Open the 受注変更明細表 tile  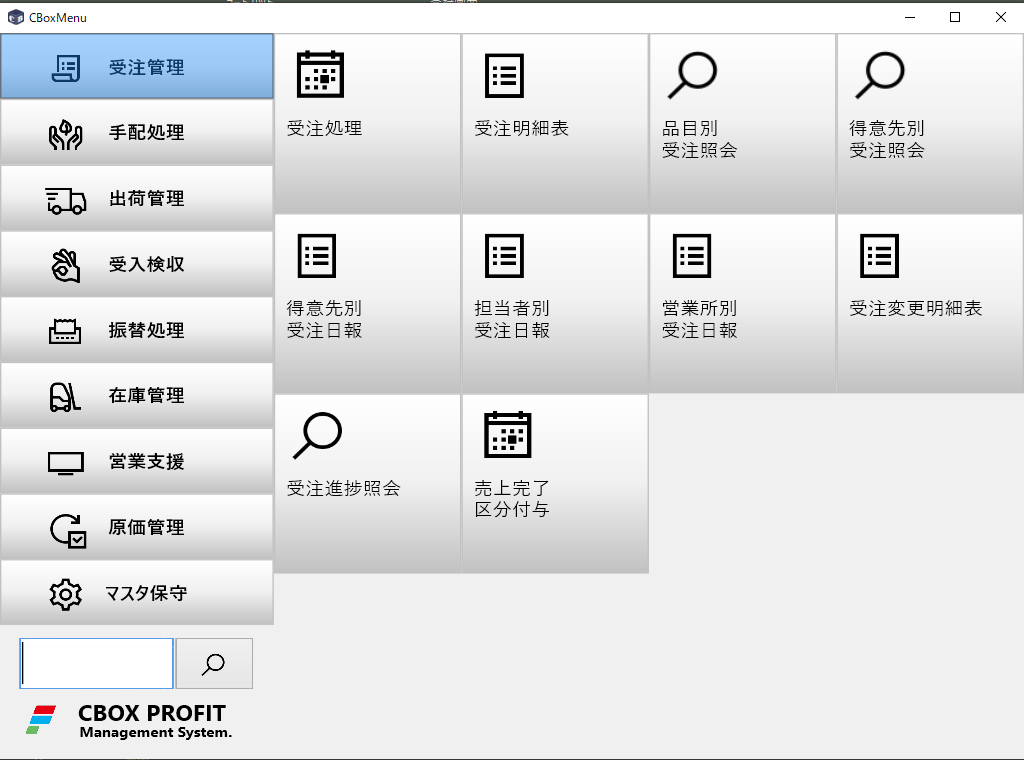[930, 303]
